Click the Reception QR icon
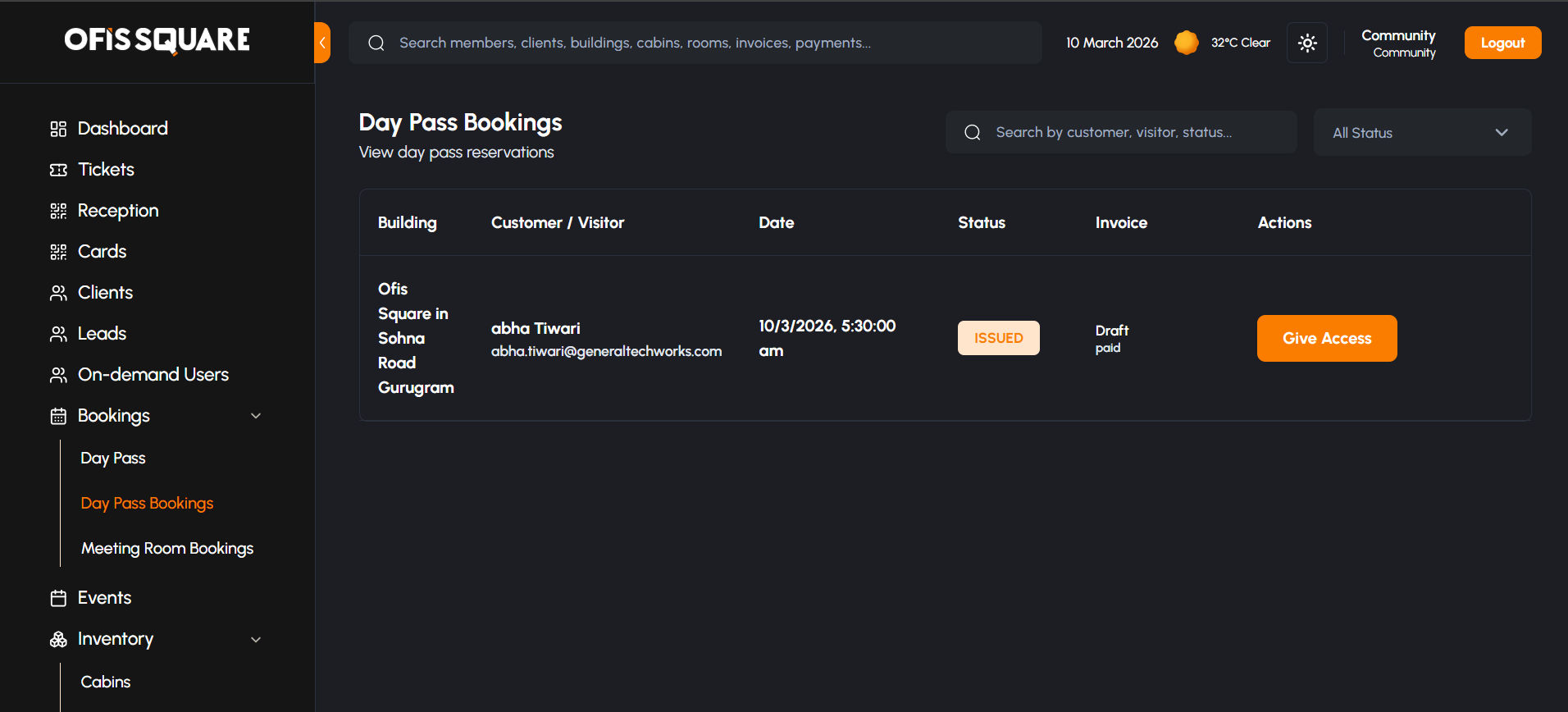The height and width of the screenshot is (712, 1568). coord(58,211)
